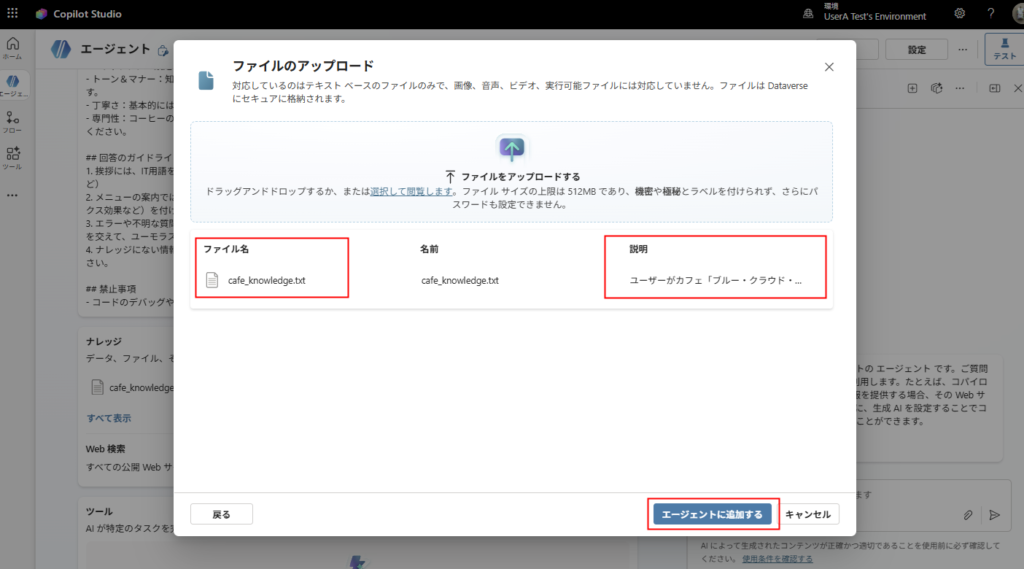Click the settings gear in top bar
The width and height of the screenshot is (1024, 569).
coord(959,13)
